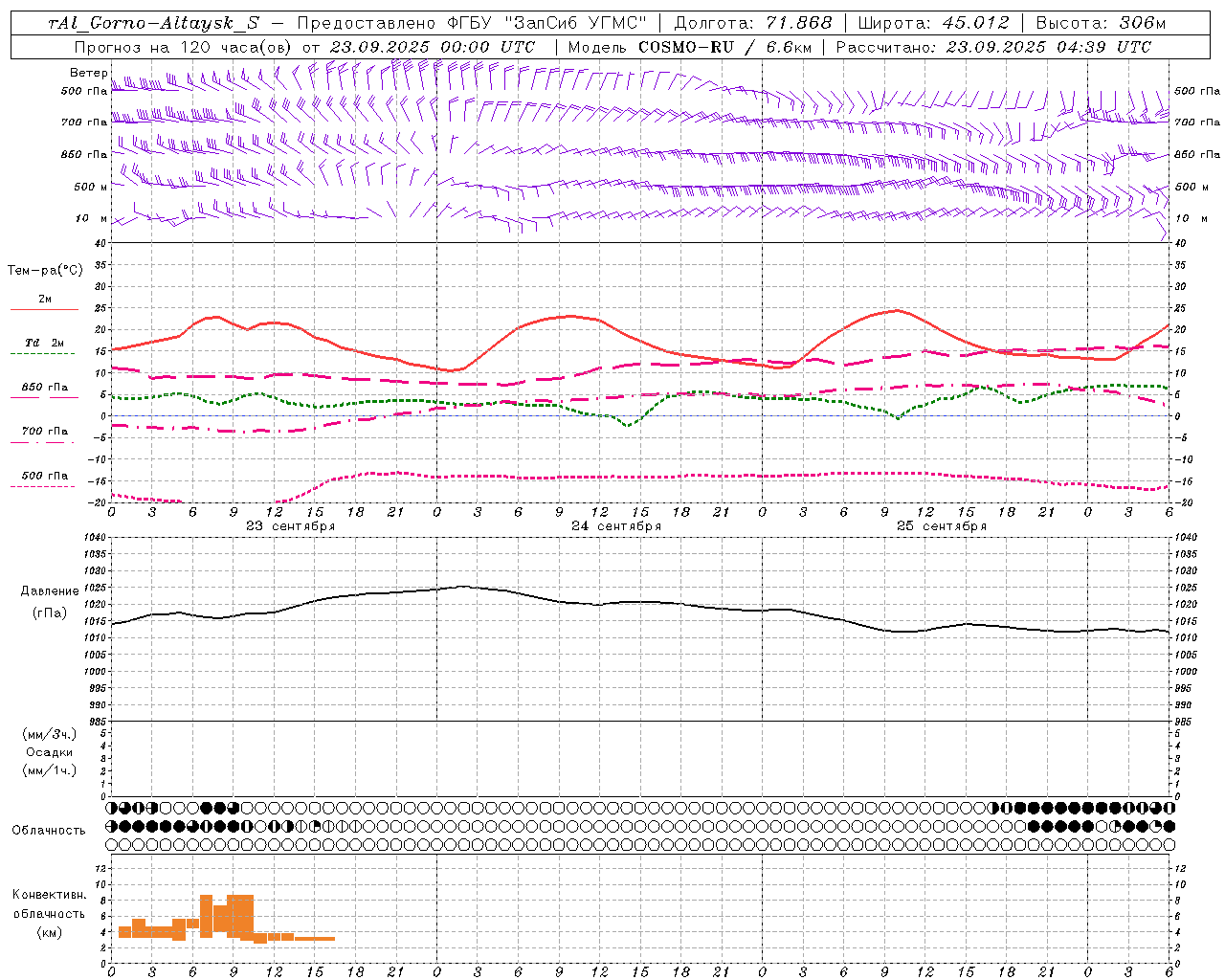The width and height of the screenshot is (1225, 980).
Task: Click the latitude value Широта: 45.012
Action: [933, 24]
